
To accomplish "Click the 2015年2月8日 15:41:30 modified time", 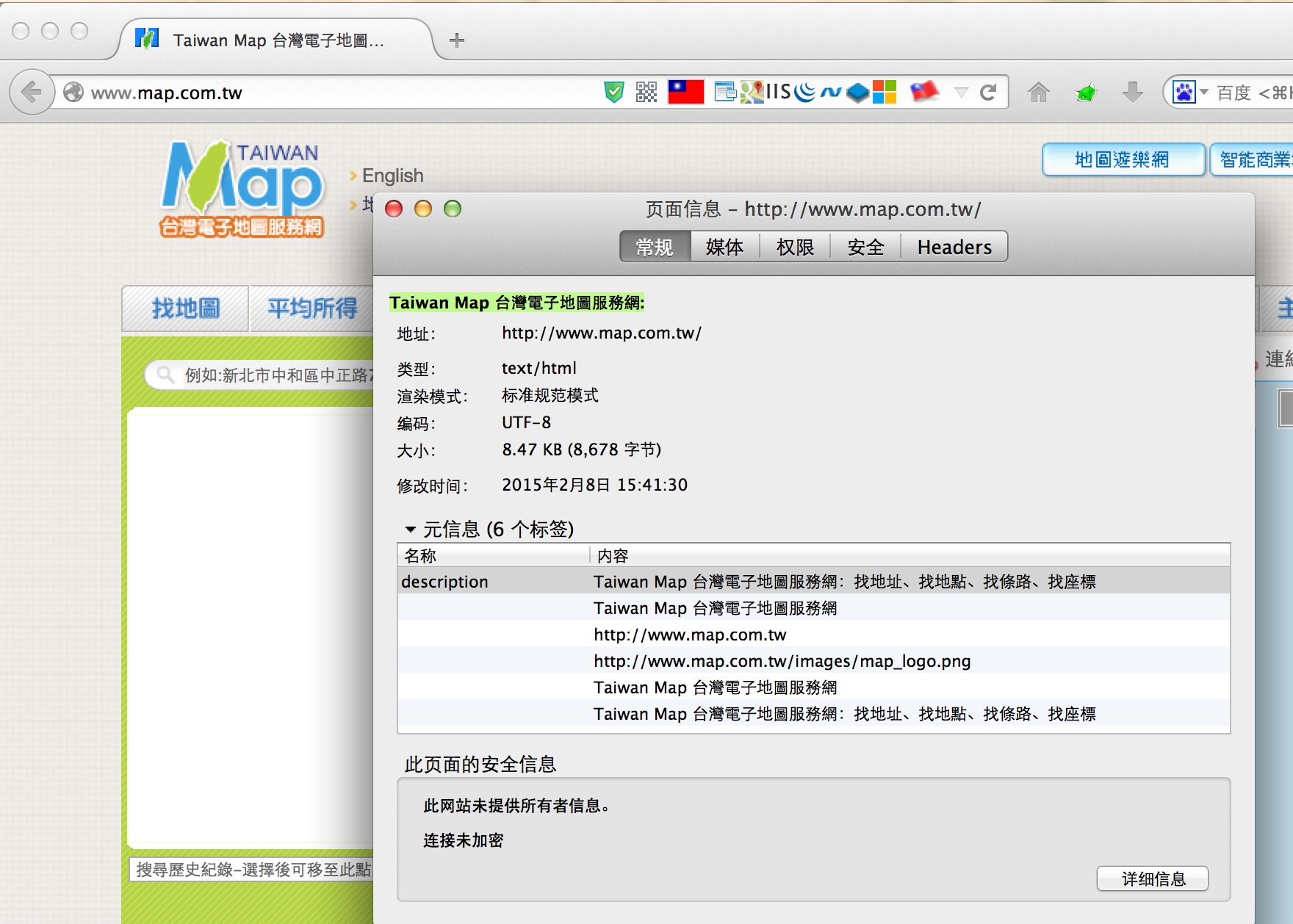I will coord(595,485).
